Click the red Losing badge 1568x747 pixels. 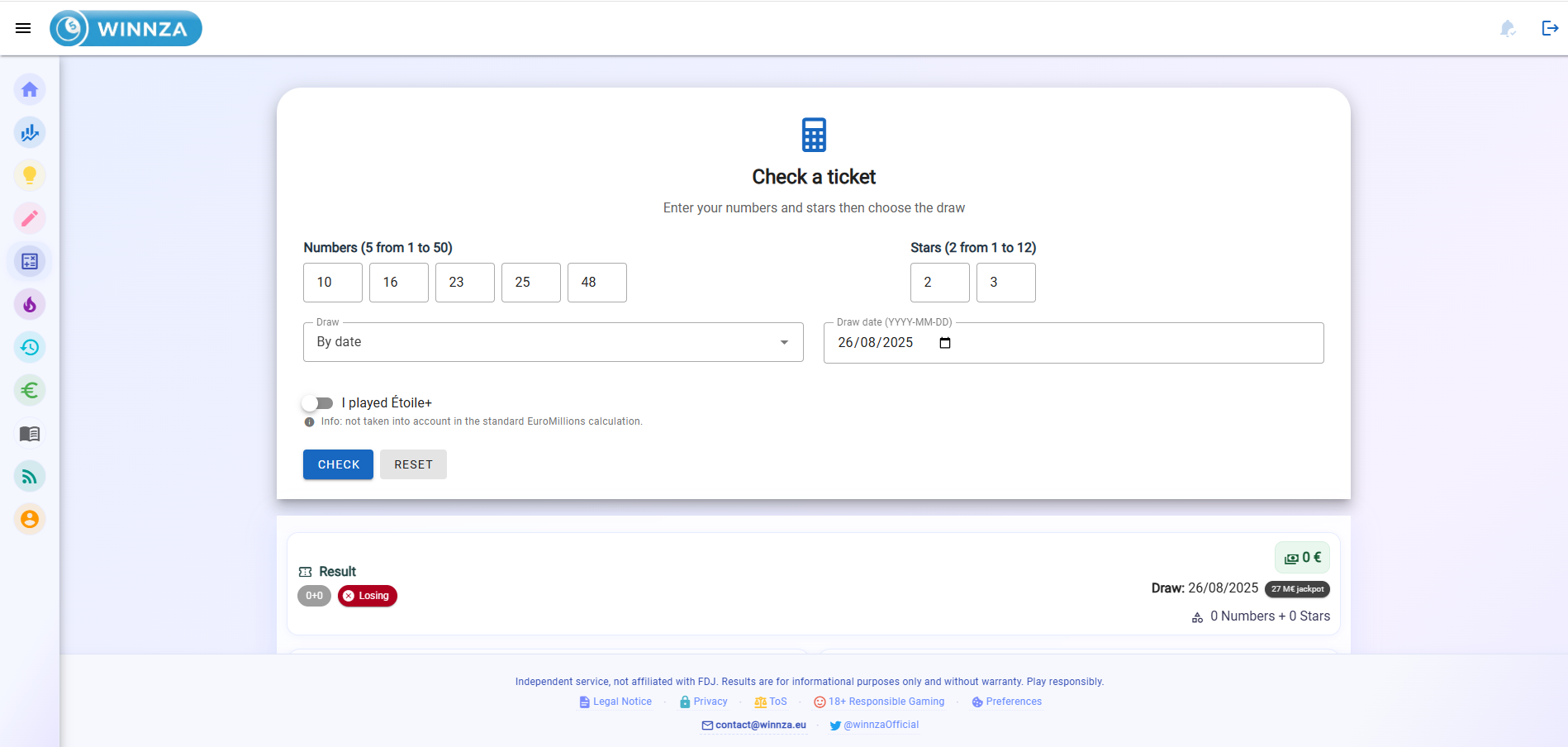coord(368,596)
